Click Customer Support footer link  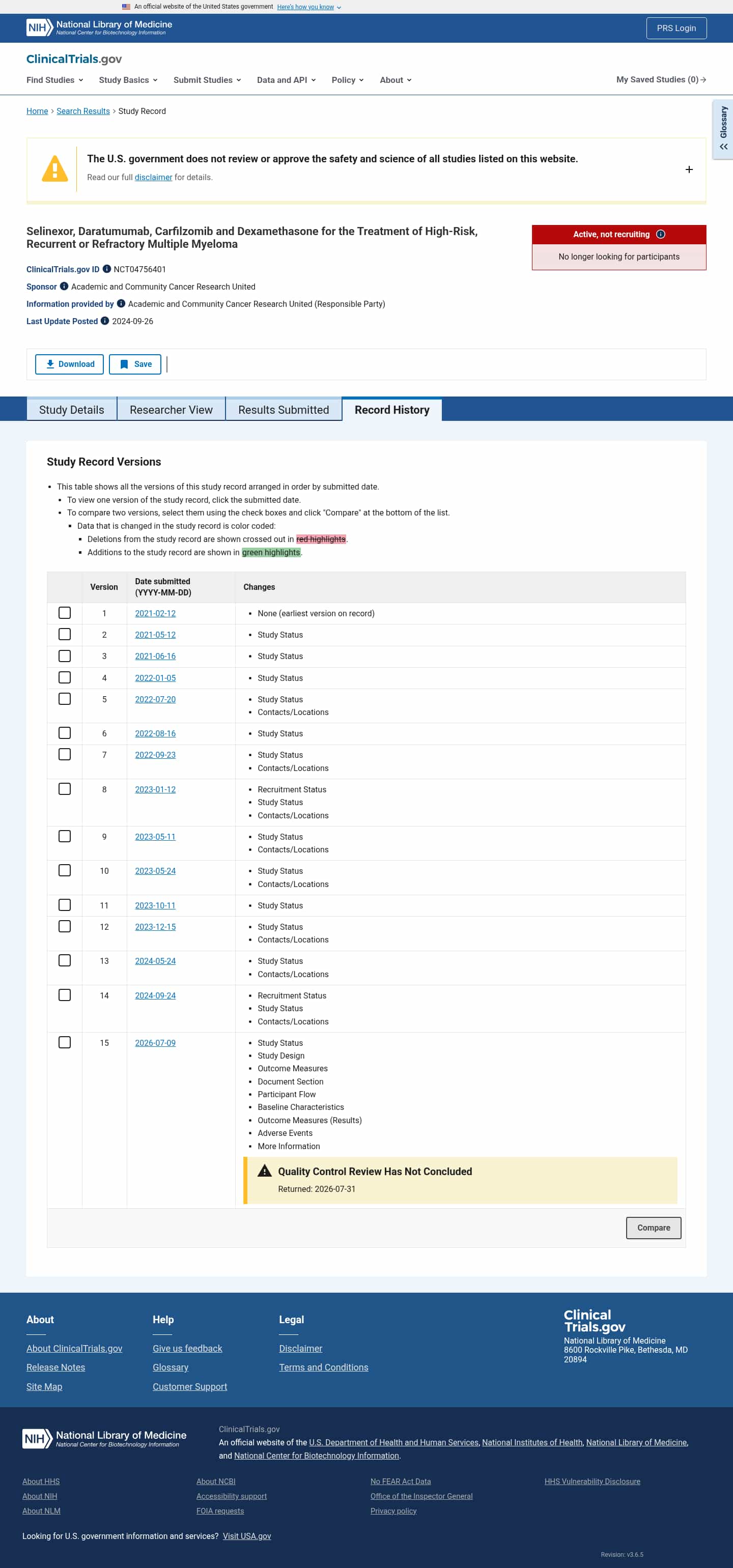[190, 1387]
